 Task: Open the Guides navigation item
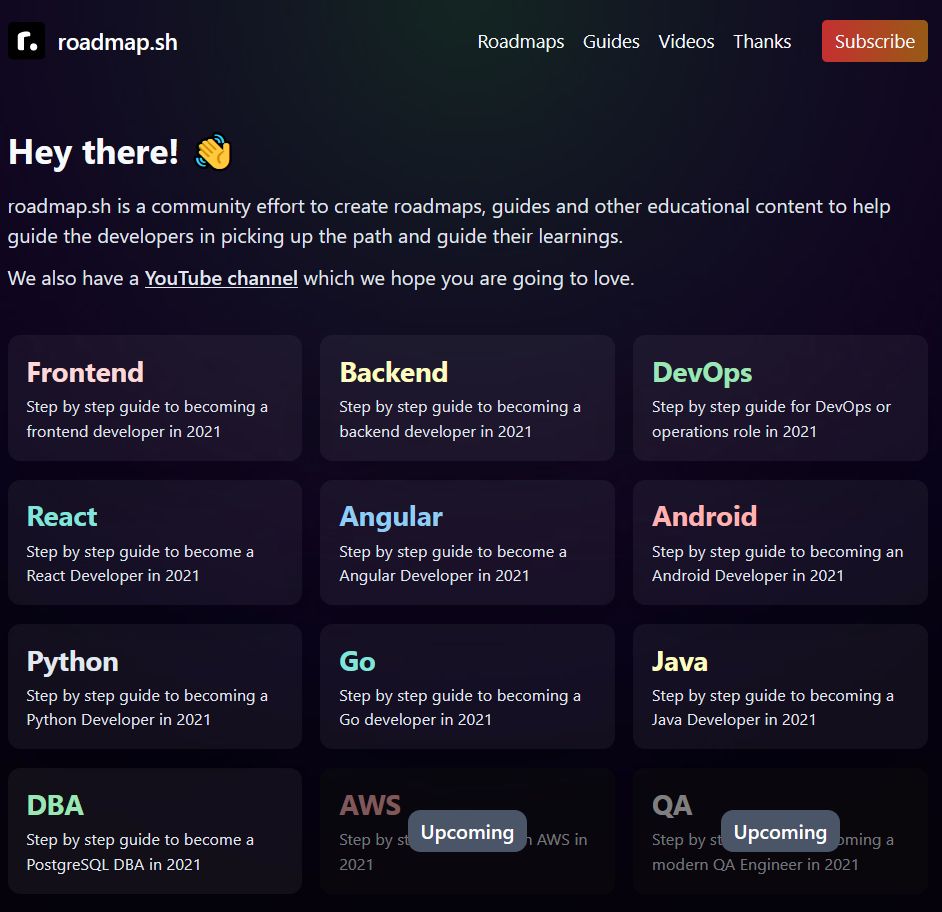tap(611, 42)
